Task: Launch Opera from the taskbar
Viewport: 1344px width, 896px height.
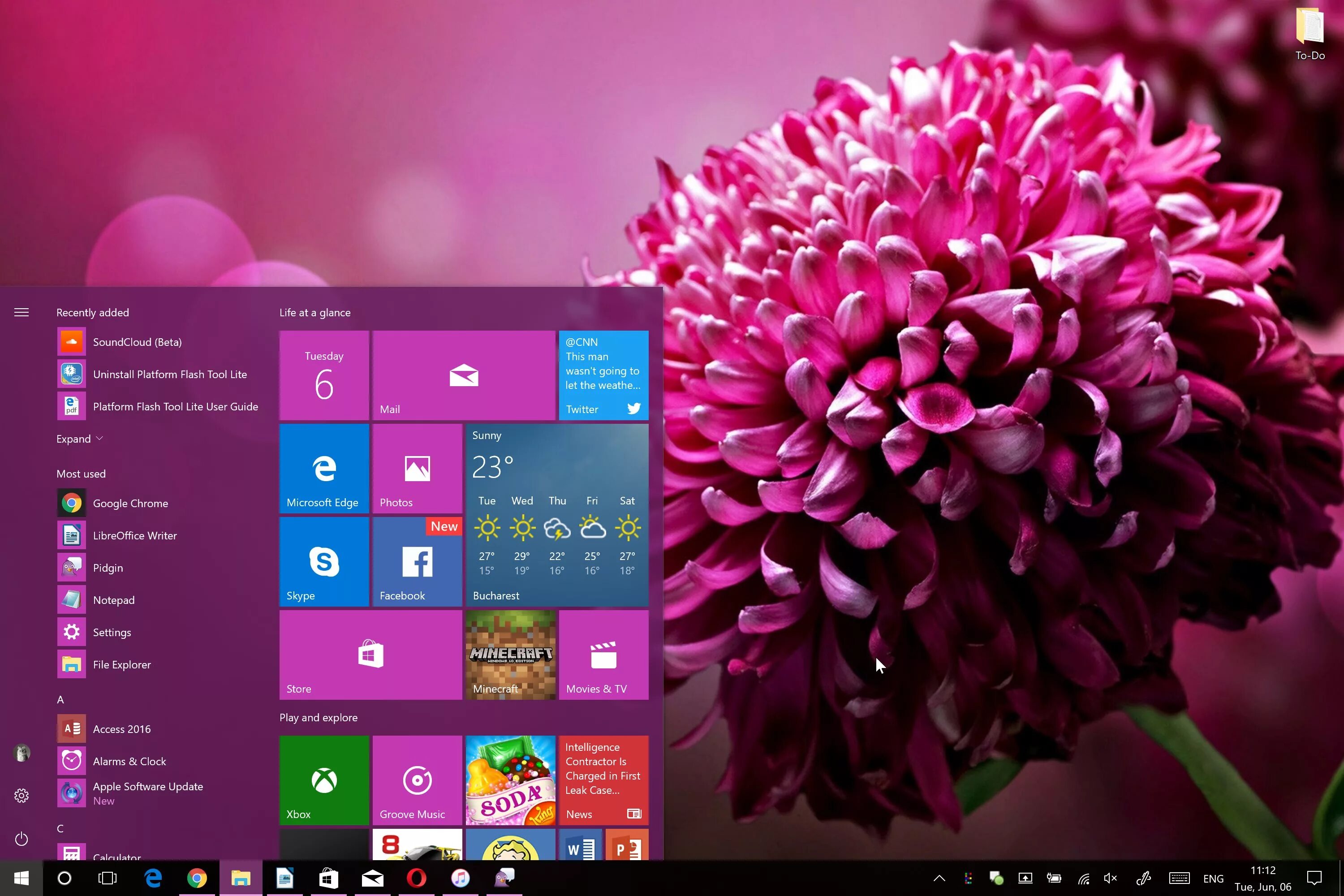Action: click(x=416, y=878)
